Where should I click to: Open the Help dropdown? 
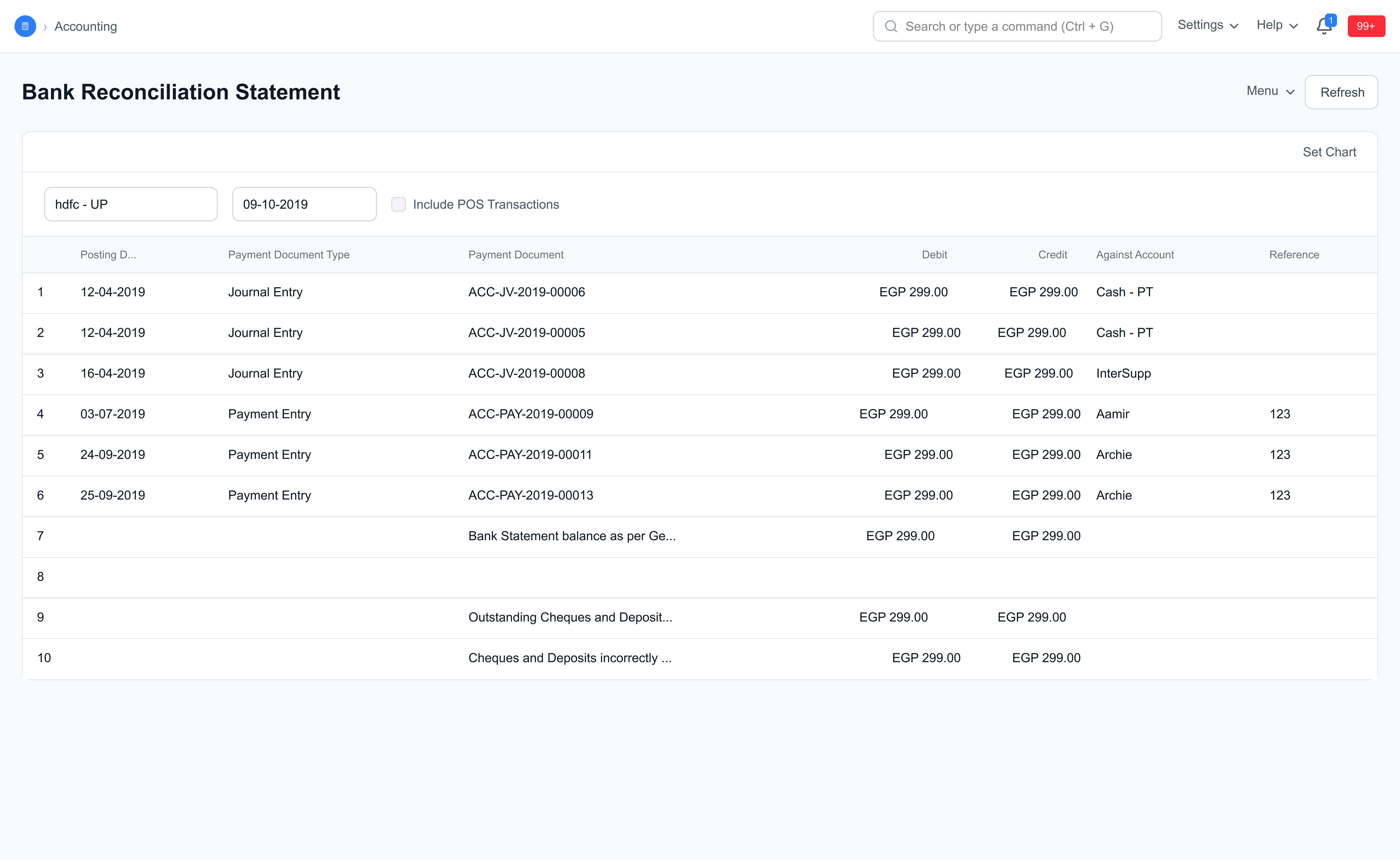pyautogui.click(x=1275, y=25)
